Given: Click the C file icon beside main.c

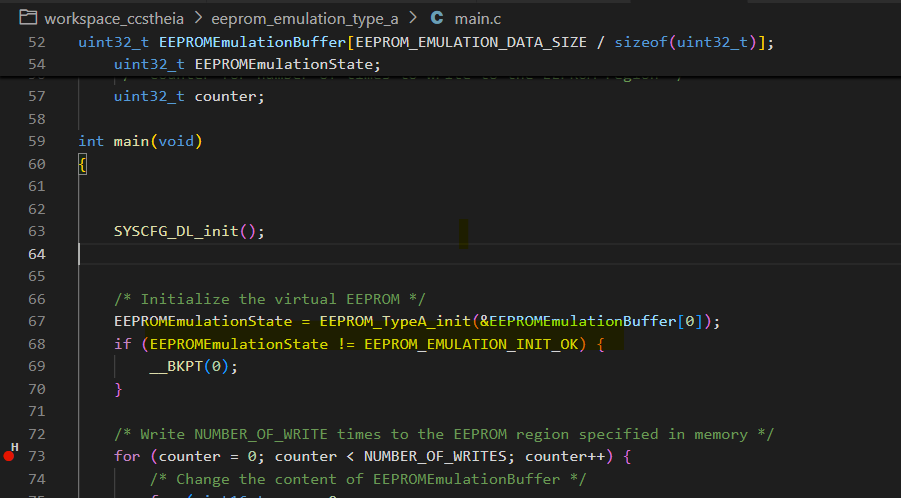Looking at the screenshot, I should click(437, 18).
